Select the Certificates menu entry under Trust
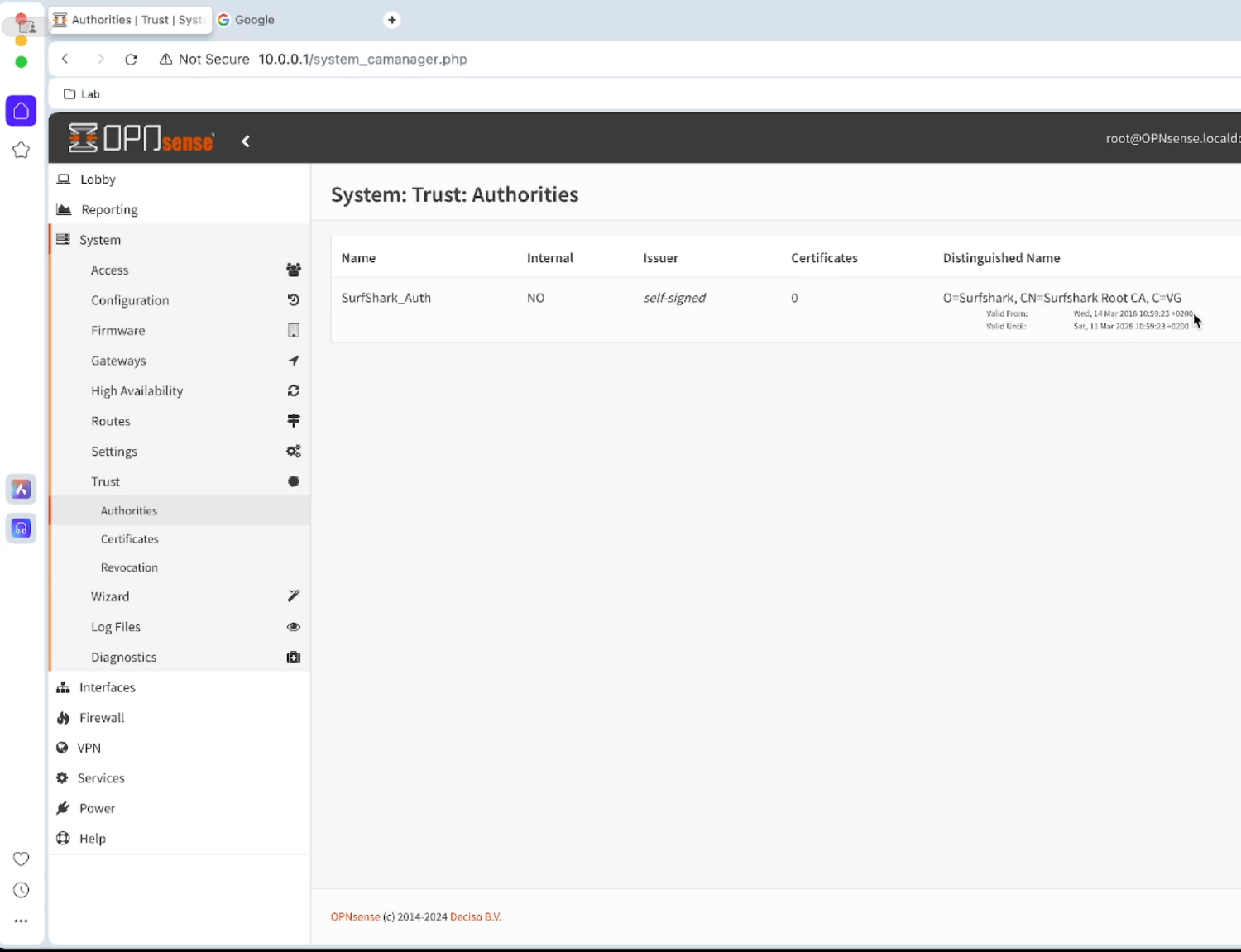 point(129,538)
